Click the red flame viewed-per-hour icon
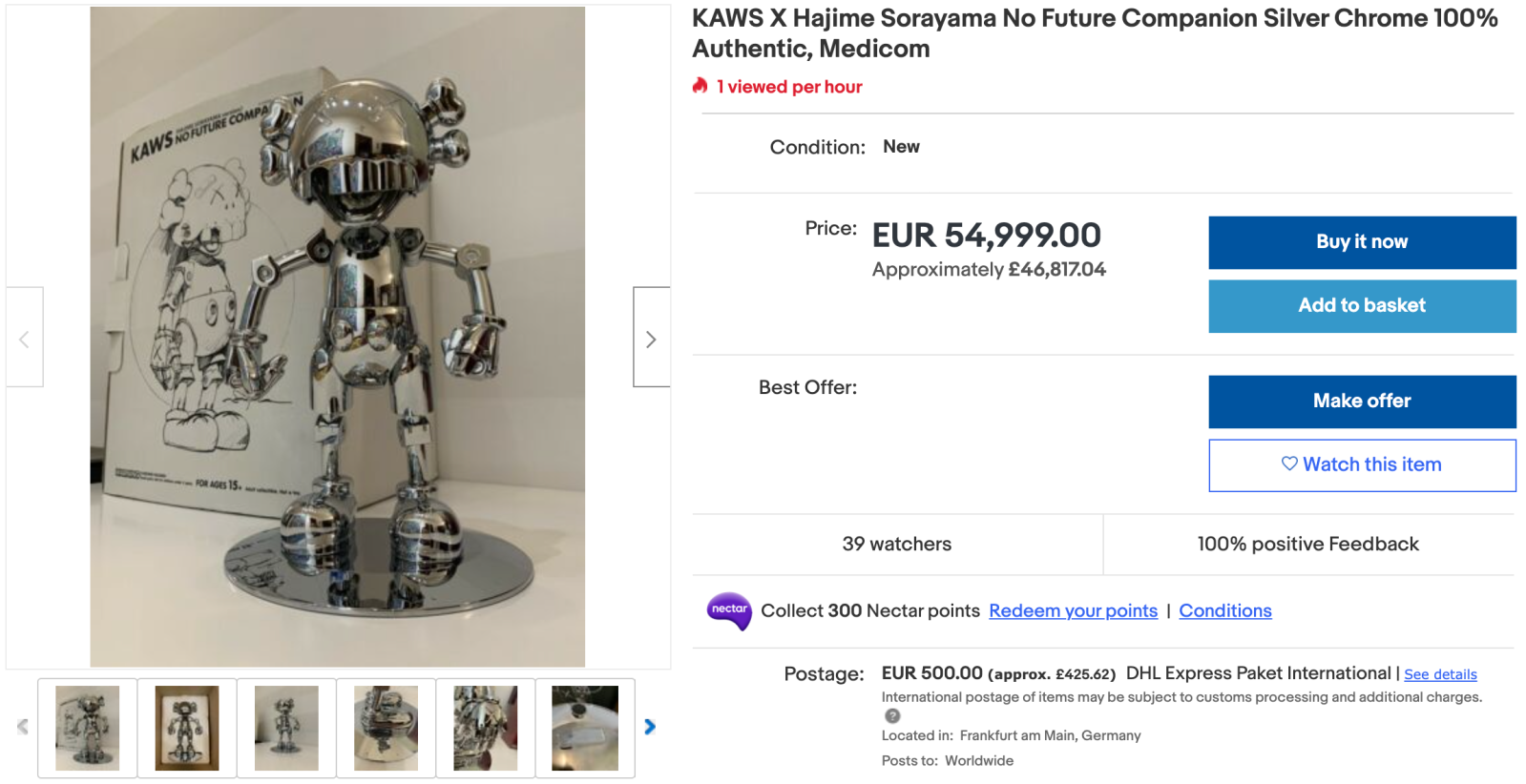 [700, 86]
